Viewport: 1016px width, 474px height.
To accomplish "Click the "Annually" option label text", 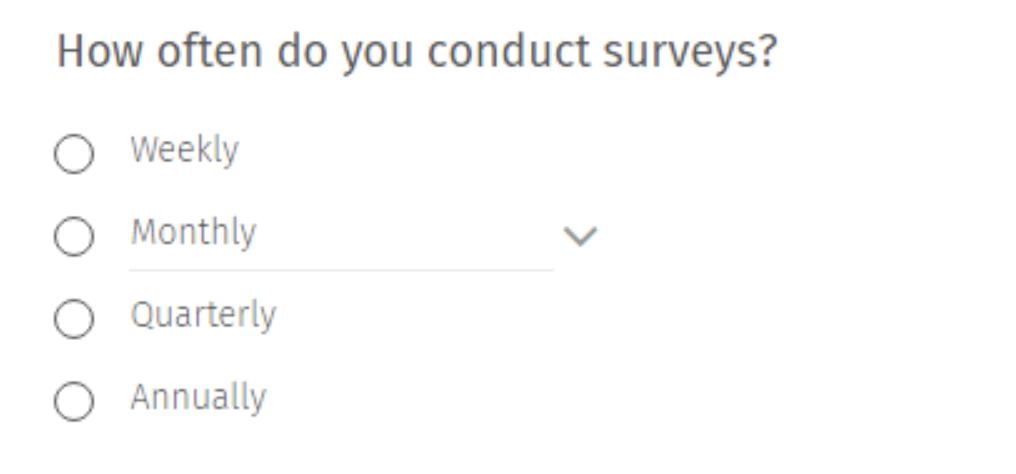I will (198, 398).
